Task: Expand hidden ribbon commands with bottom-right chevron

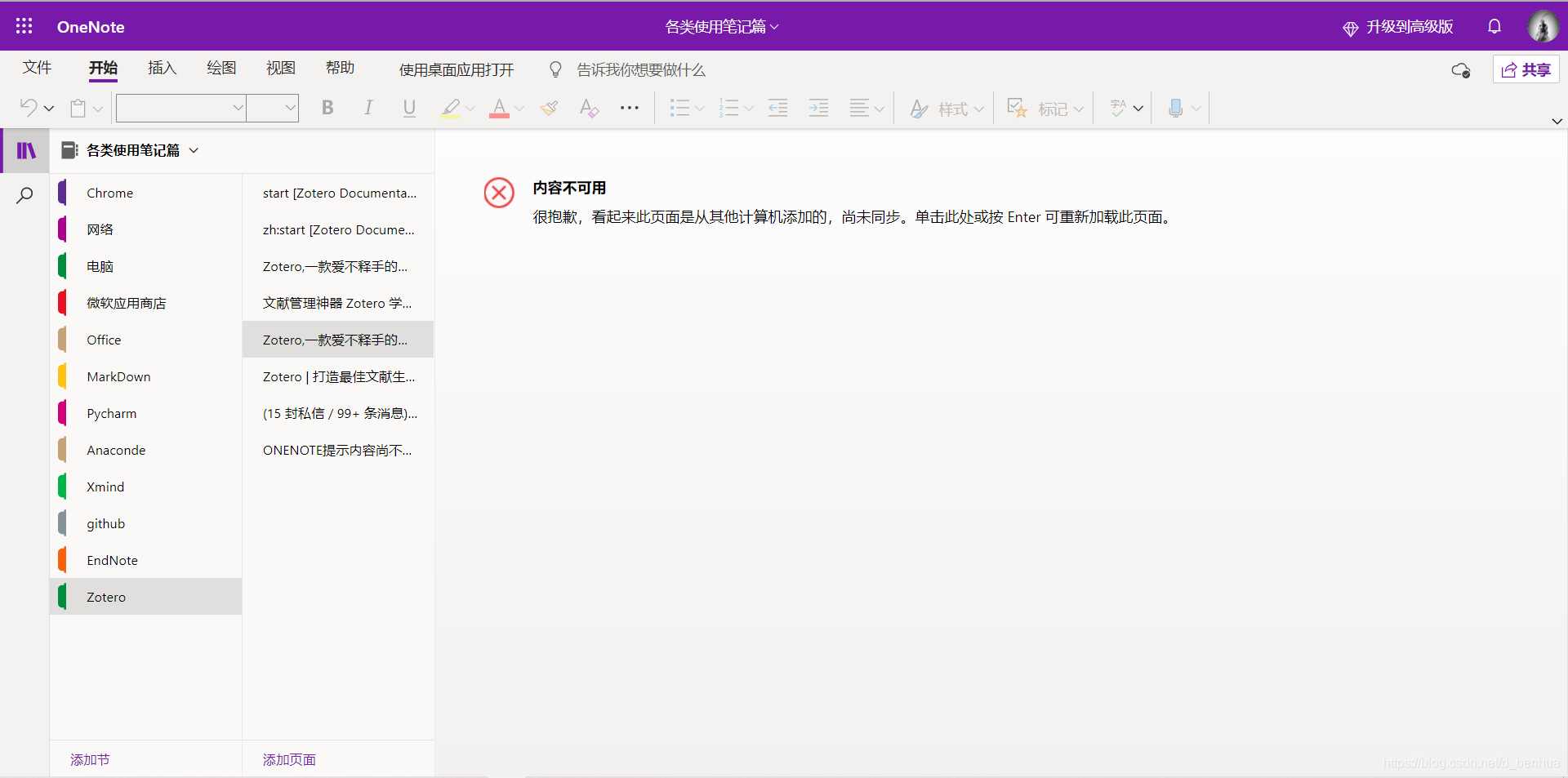Action: [1557, 121]
